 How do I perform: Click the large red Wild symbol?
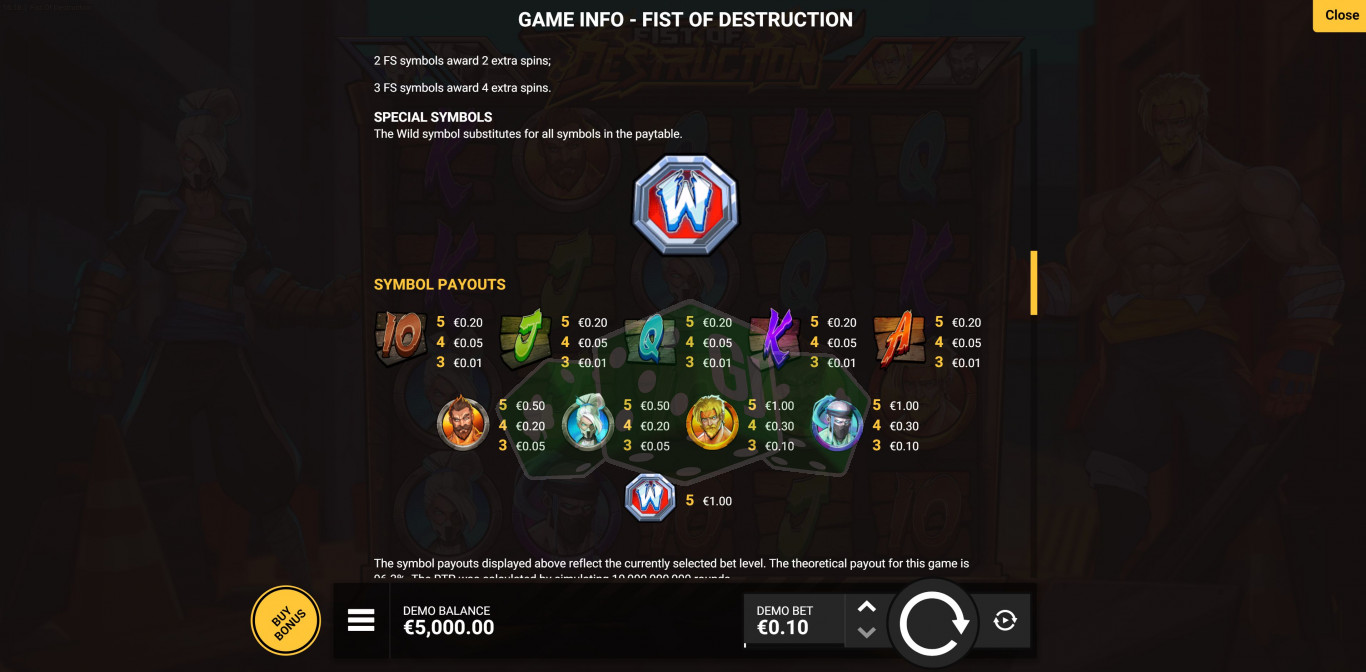(685, 205)
